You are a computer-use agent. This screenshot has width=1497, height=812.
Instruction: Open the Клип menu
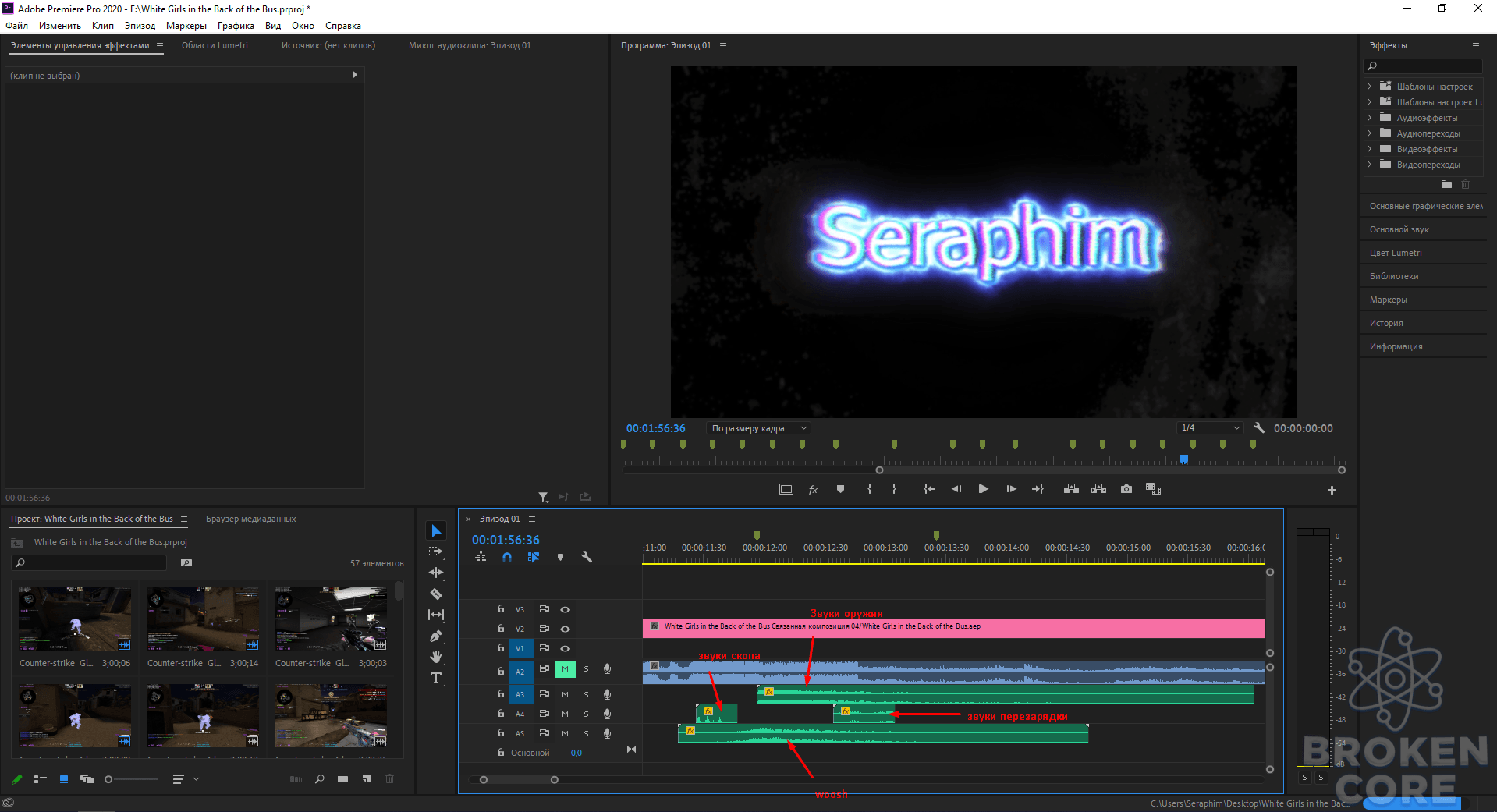coord(103,26)
